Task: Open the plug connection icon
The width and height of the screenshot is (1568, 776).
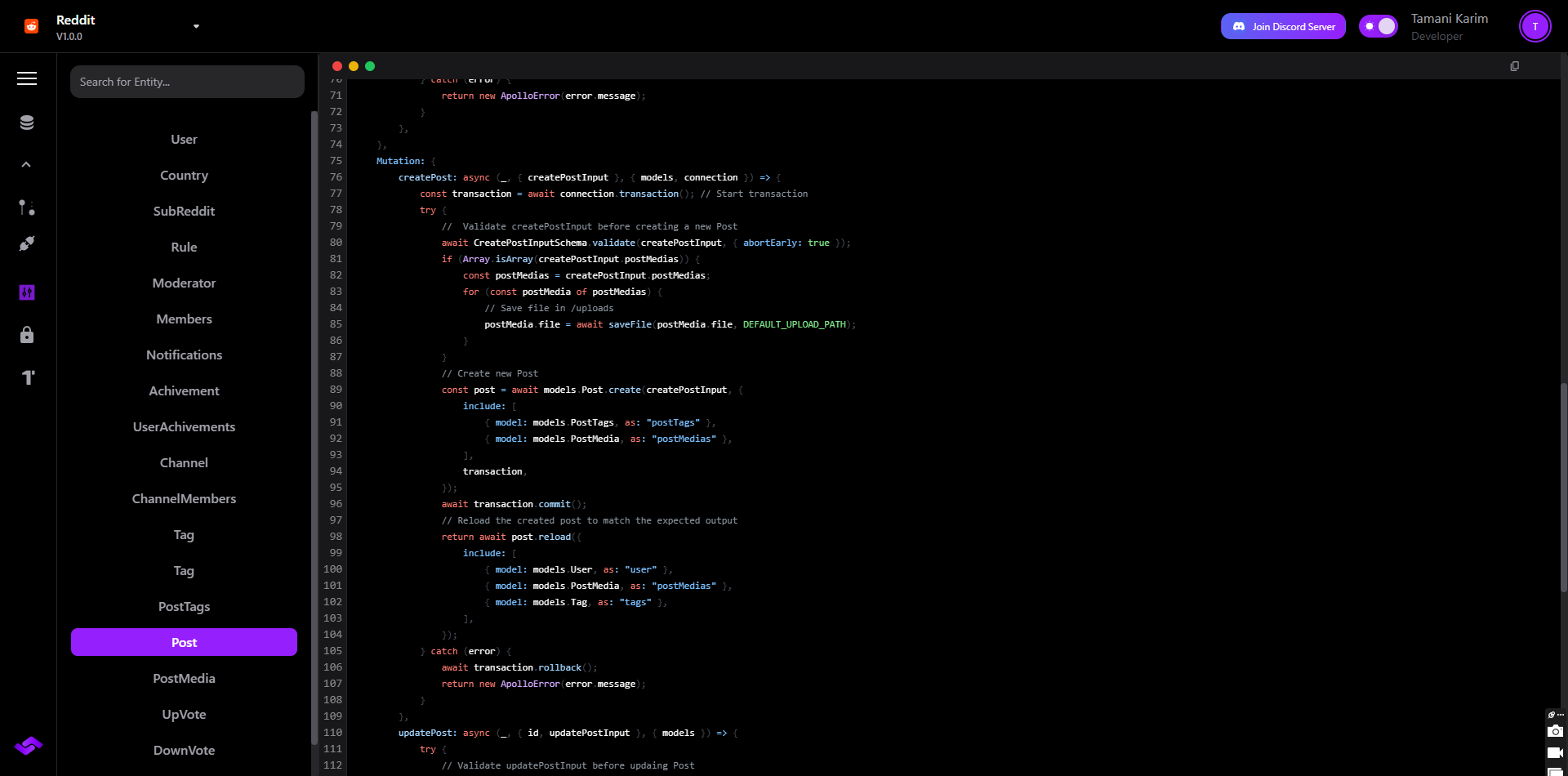Action: click(x=27, y=243)
